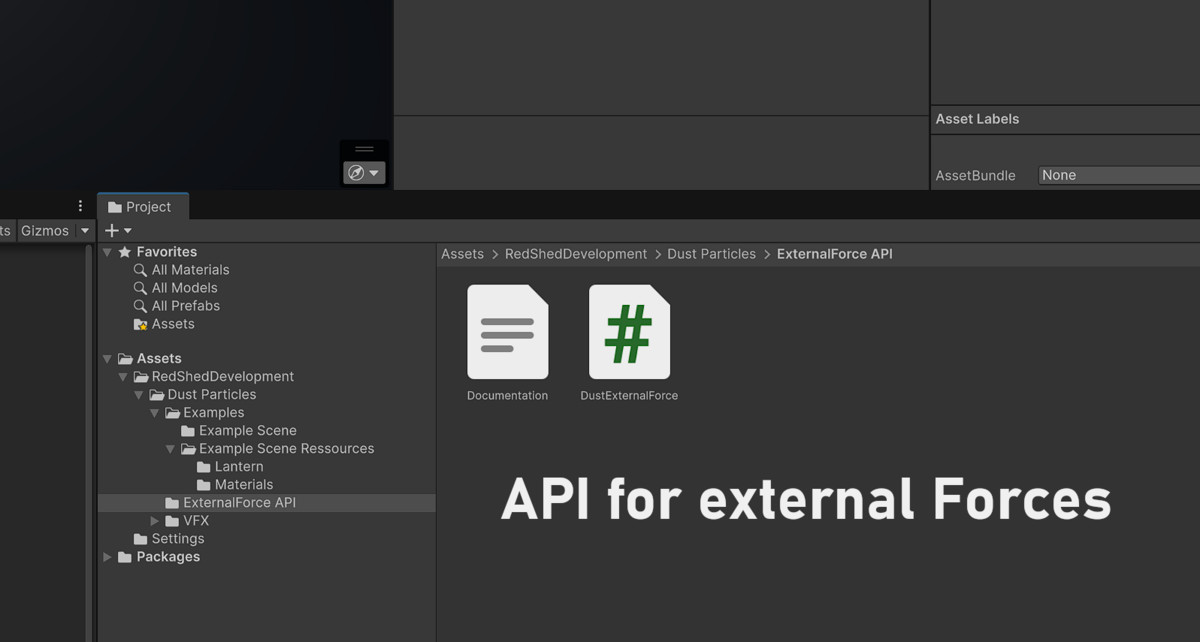1200x642 pixels.
Task: Select the Packages folder
Action: (168, 556)
